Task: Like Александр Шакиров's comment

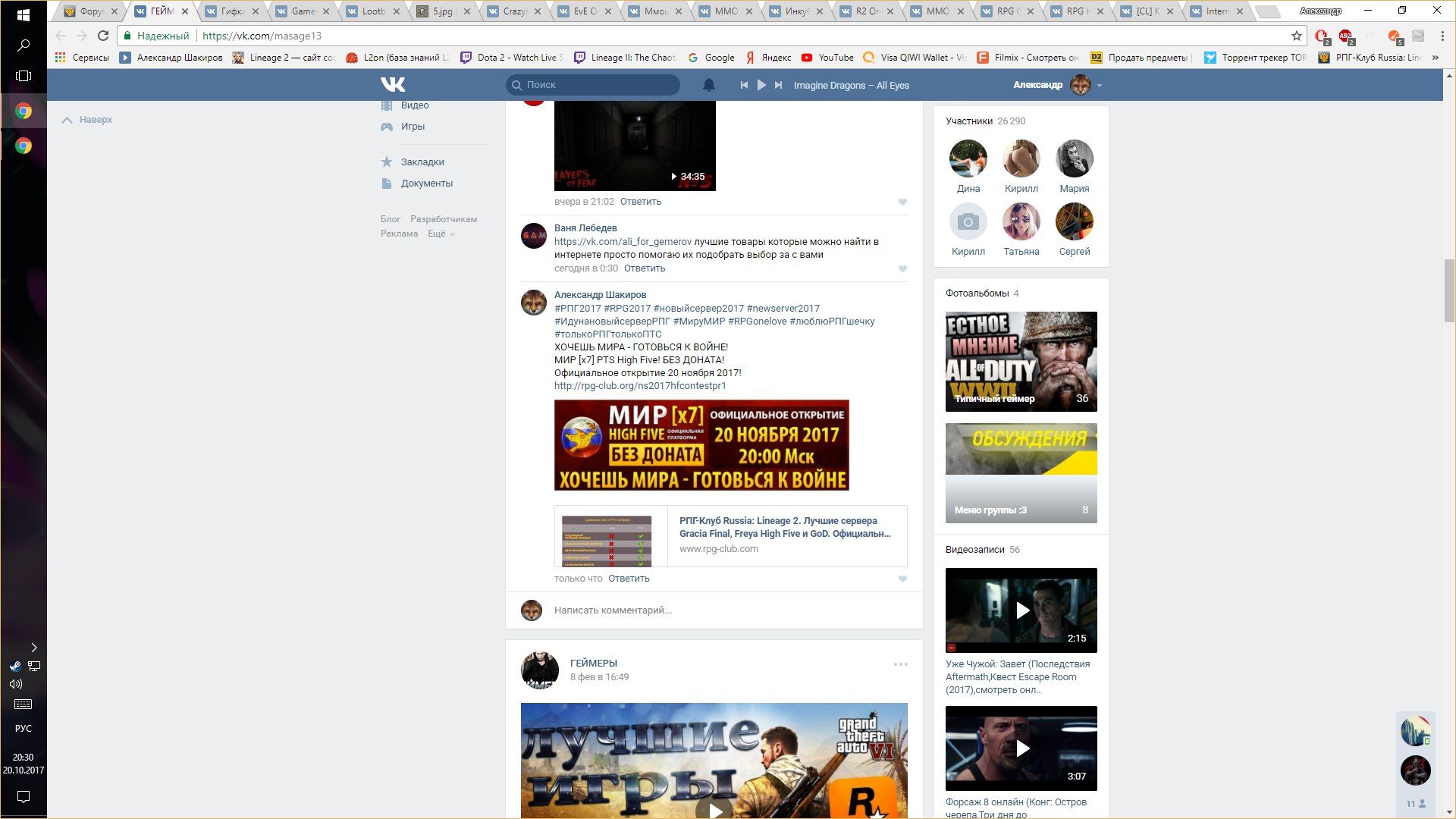Action: (x=902, y=579)
